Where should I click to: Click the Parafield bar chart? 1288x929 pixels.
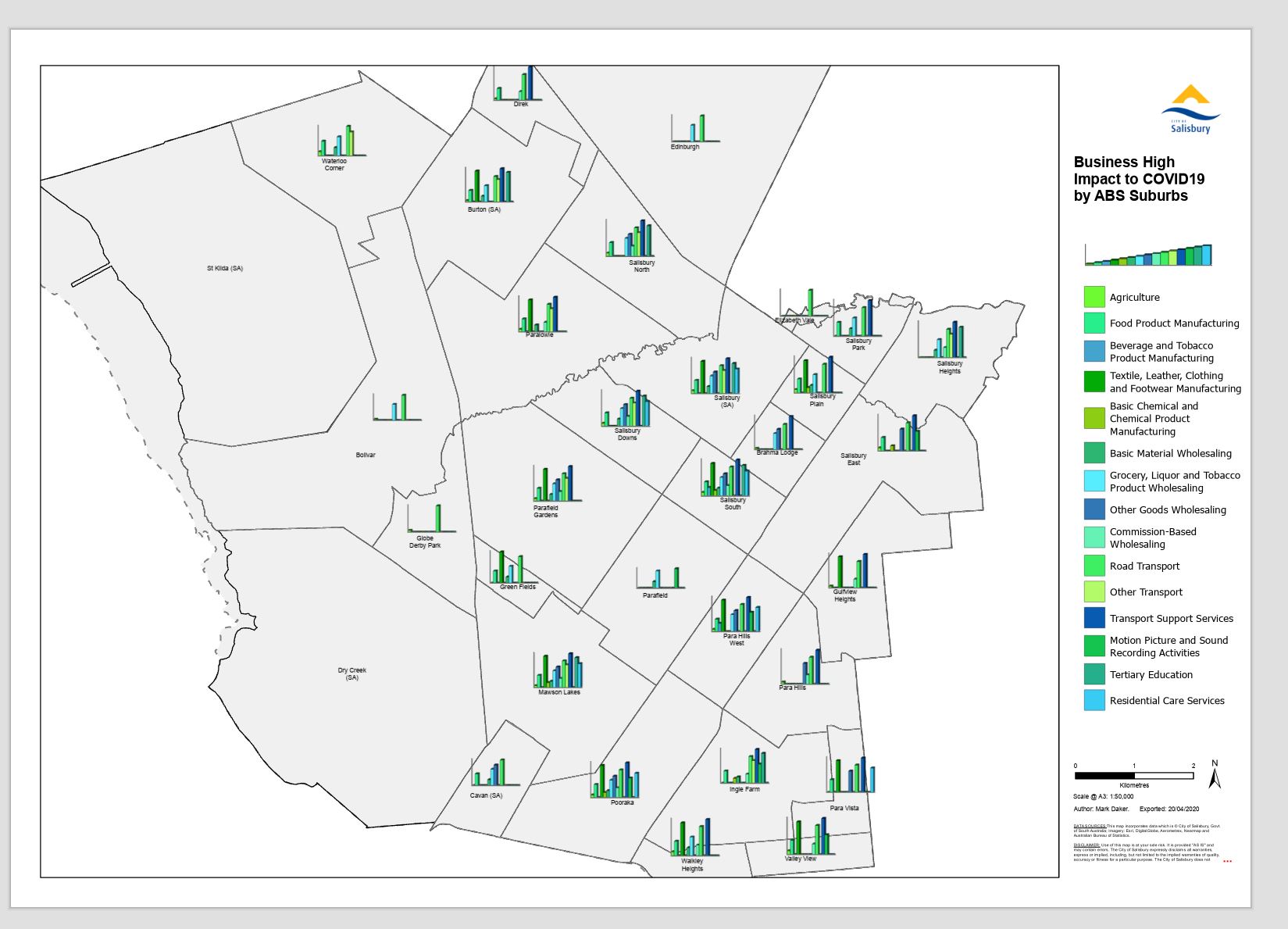coord(660,578)
